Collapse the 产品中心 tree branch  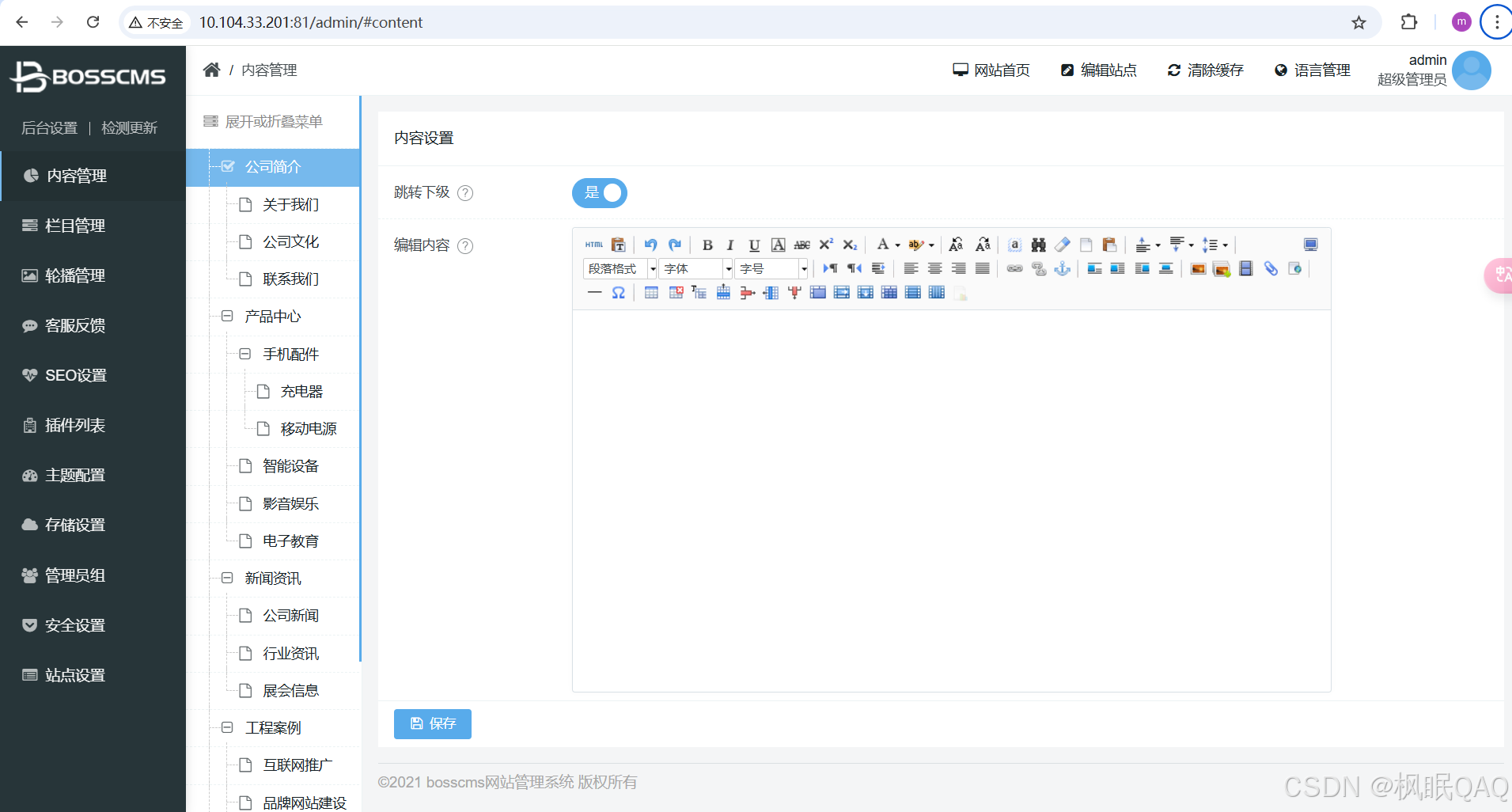(x=227, y=317)
